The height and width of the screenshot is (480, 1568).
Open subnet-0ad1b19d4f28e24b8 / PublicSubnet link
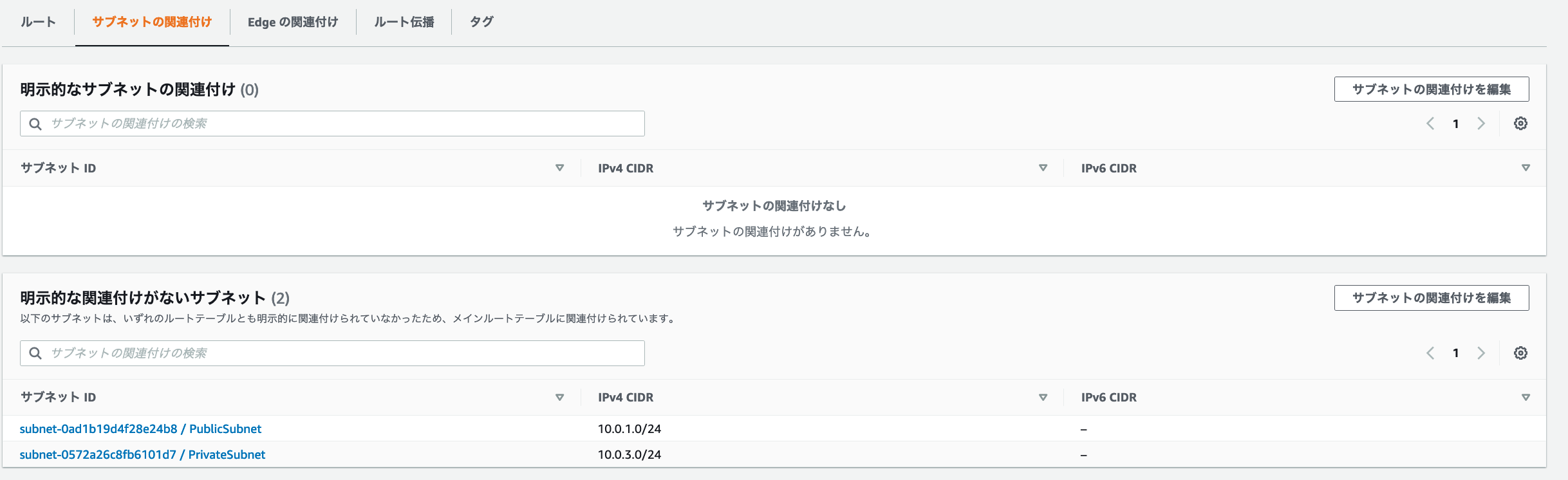(140, 429)
